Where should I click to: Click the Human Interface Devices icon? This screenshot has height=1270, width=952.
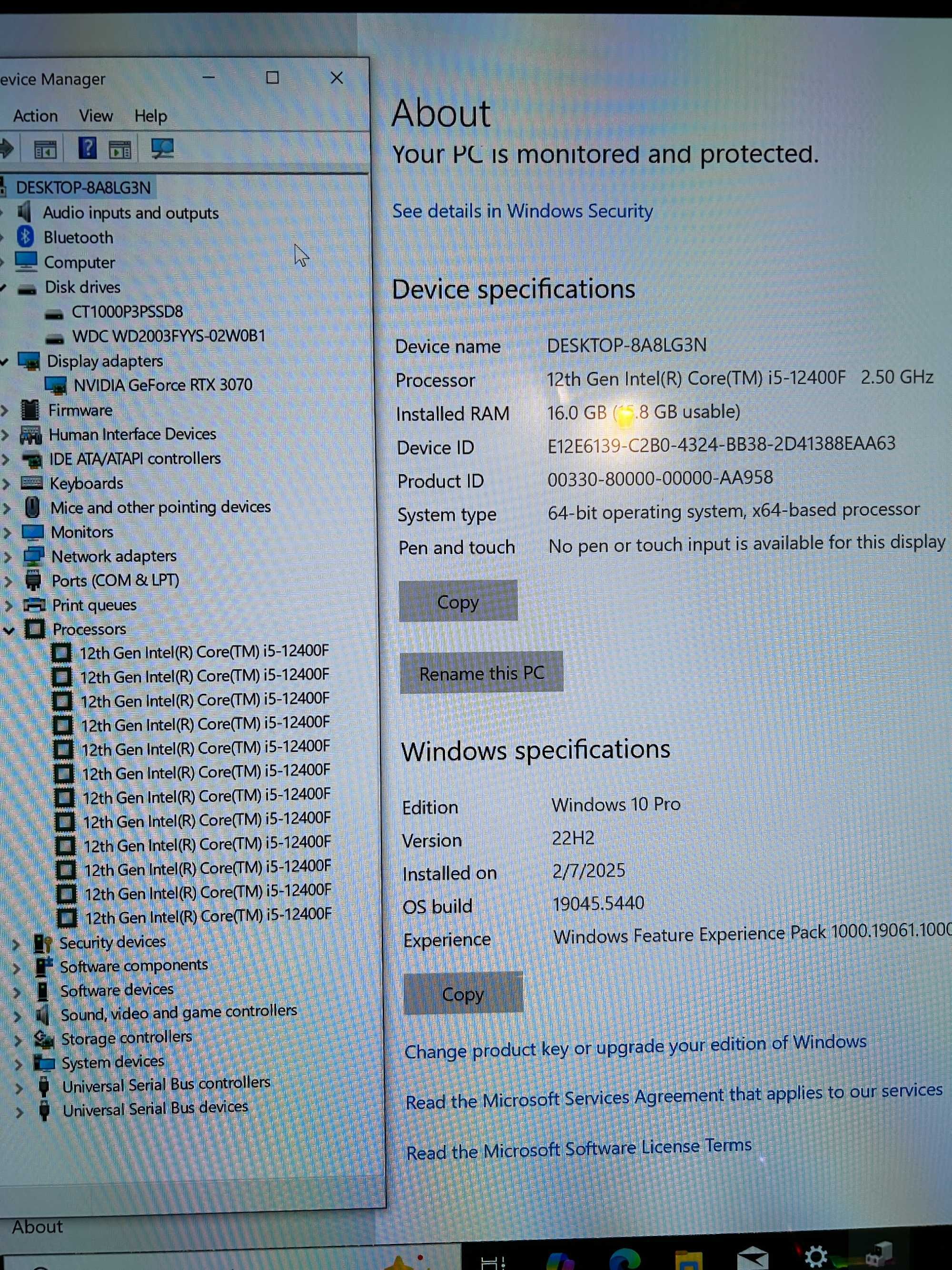(31, 435)
